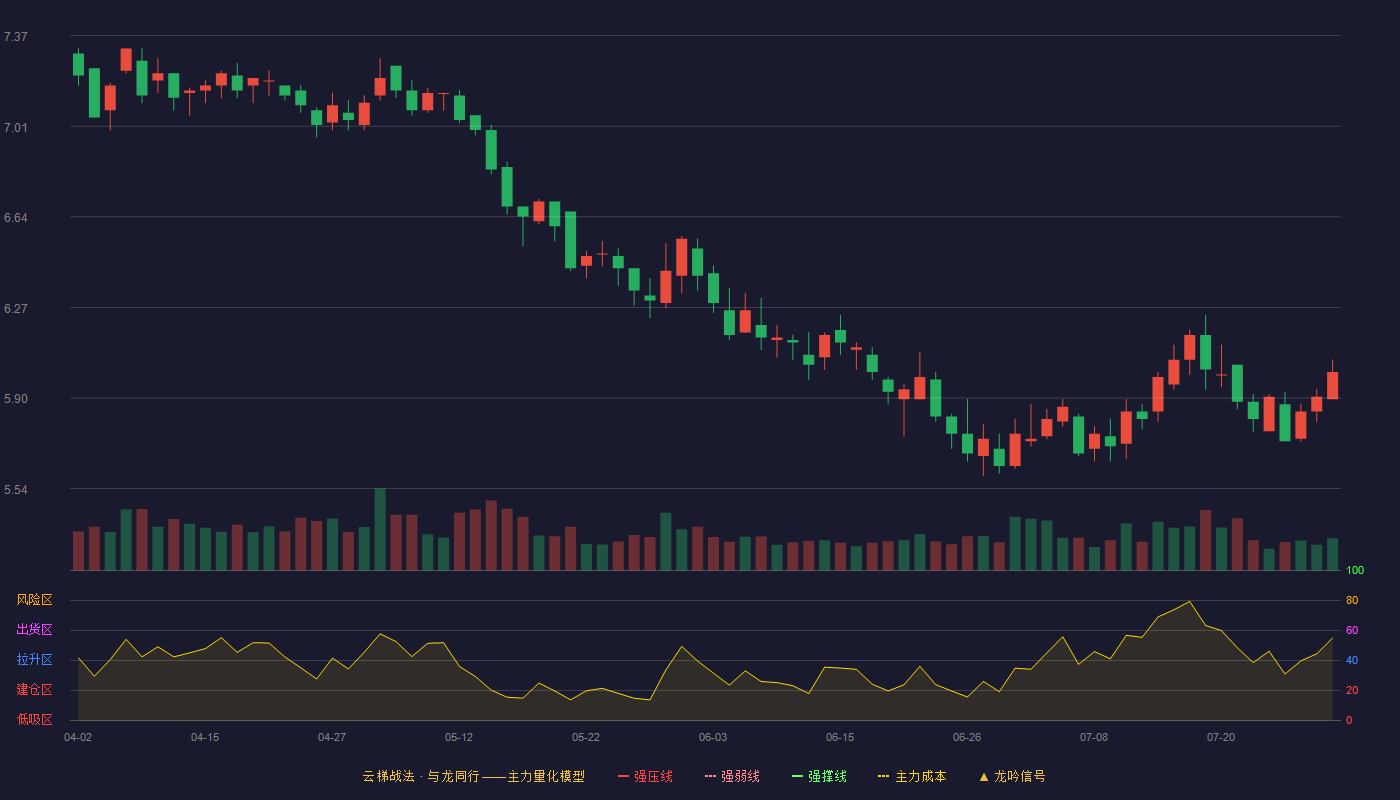Toggle the 强压线 legend series
The height and width of the screenshot is (800, 1400).
click(645, 776)
